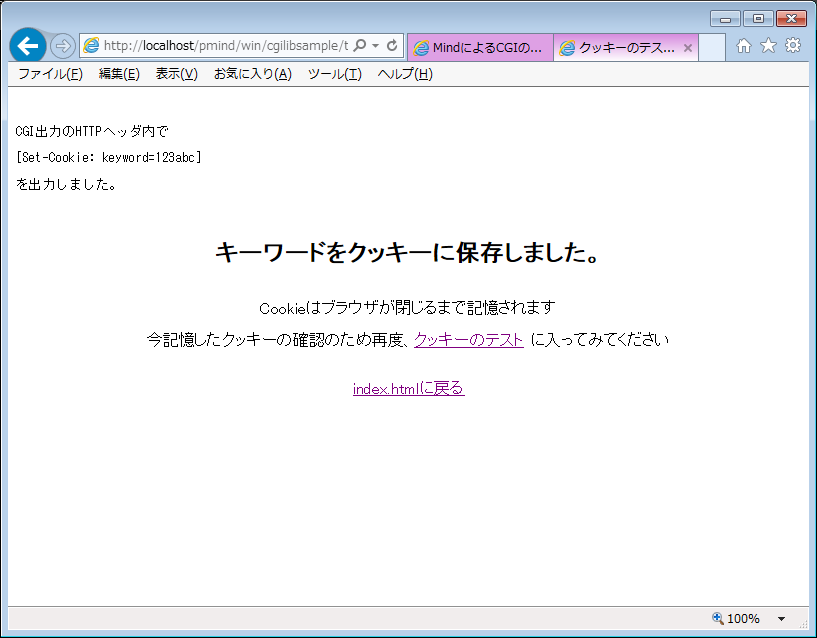Open the ツール(T) menu
The image size is (817, 638).
pyautogui.click(x=335, y=74)
